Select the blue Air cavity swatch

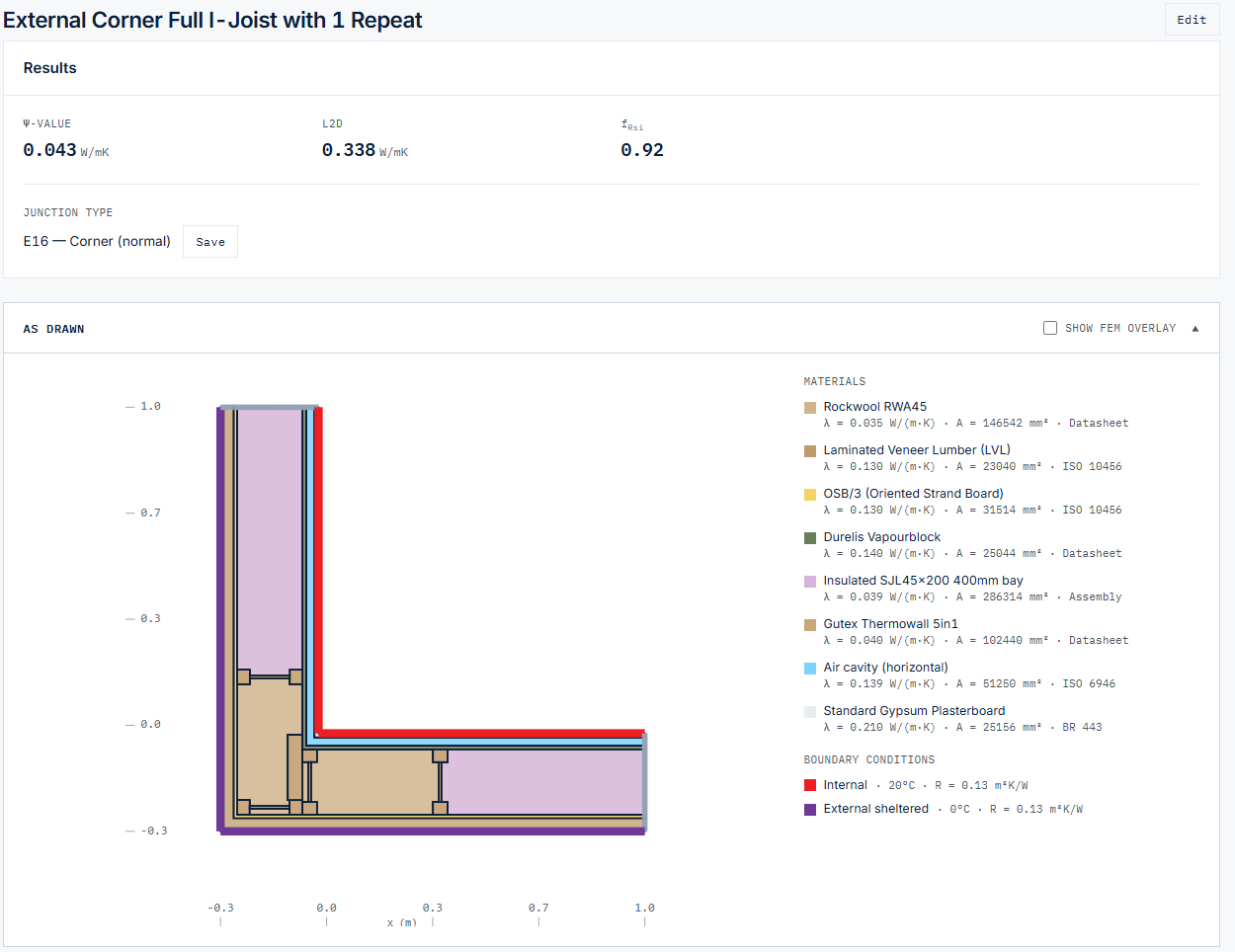tap(810, 669)
